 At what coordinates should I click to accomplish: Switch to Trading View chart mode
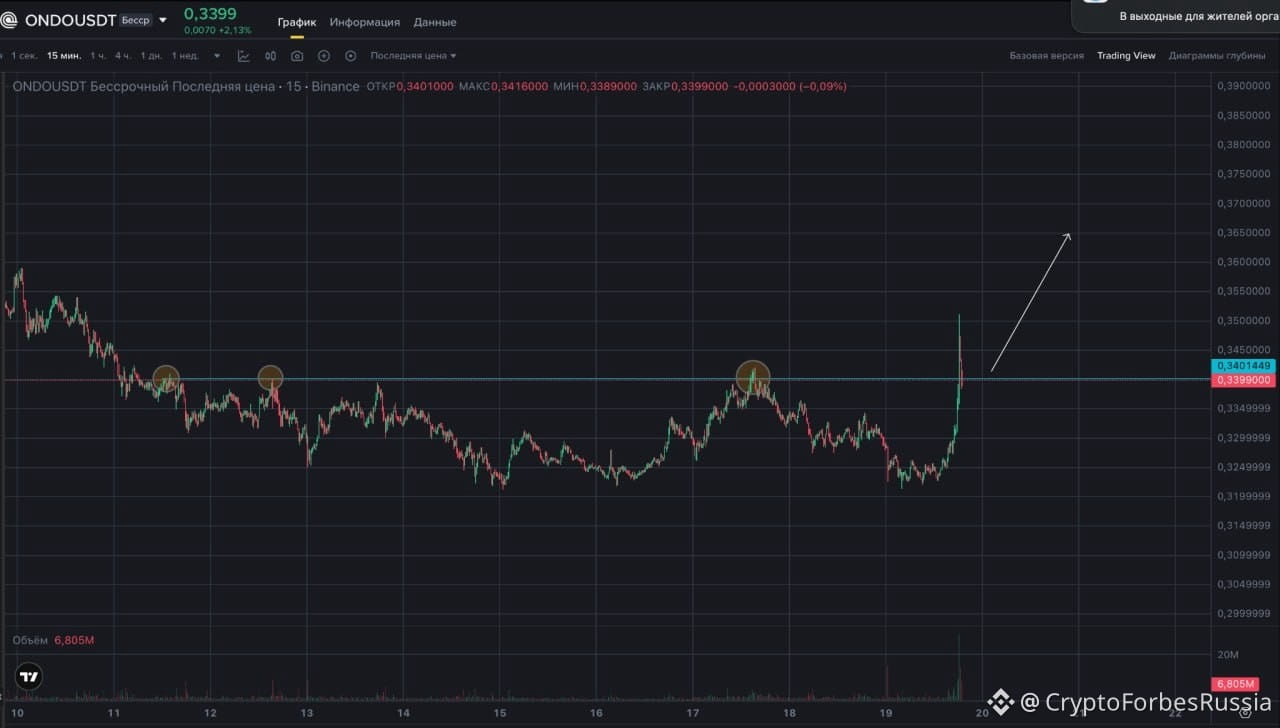point(1126,56)
